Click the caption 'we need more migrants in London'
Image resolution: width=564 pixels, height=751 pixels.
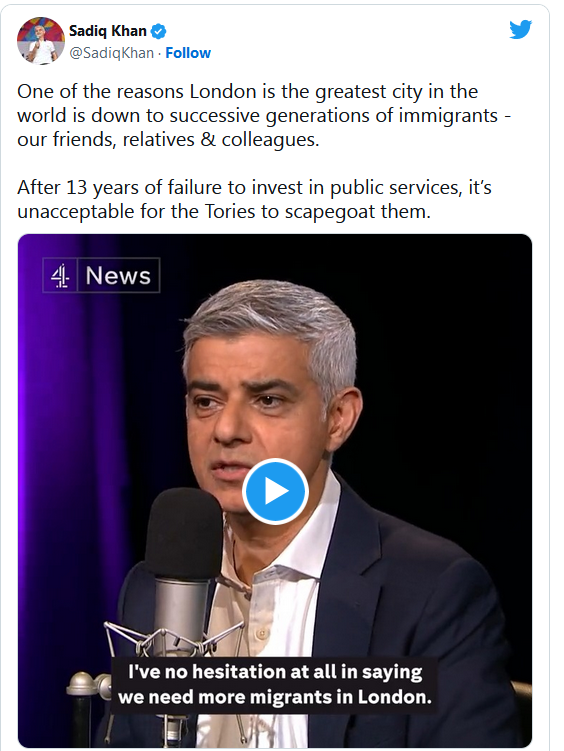click(275, 697)
